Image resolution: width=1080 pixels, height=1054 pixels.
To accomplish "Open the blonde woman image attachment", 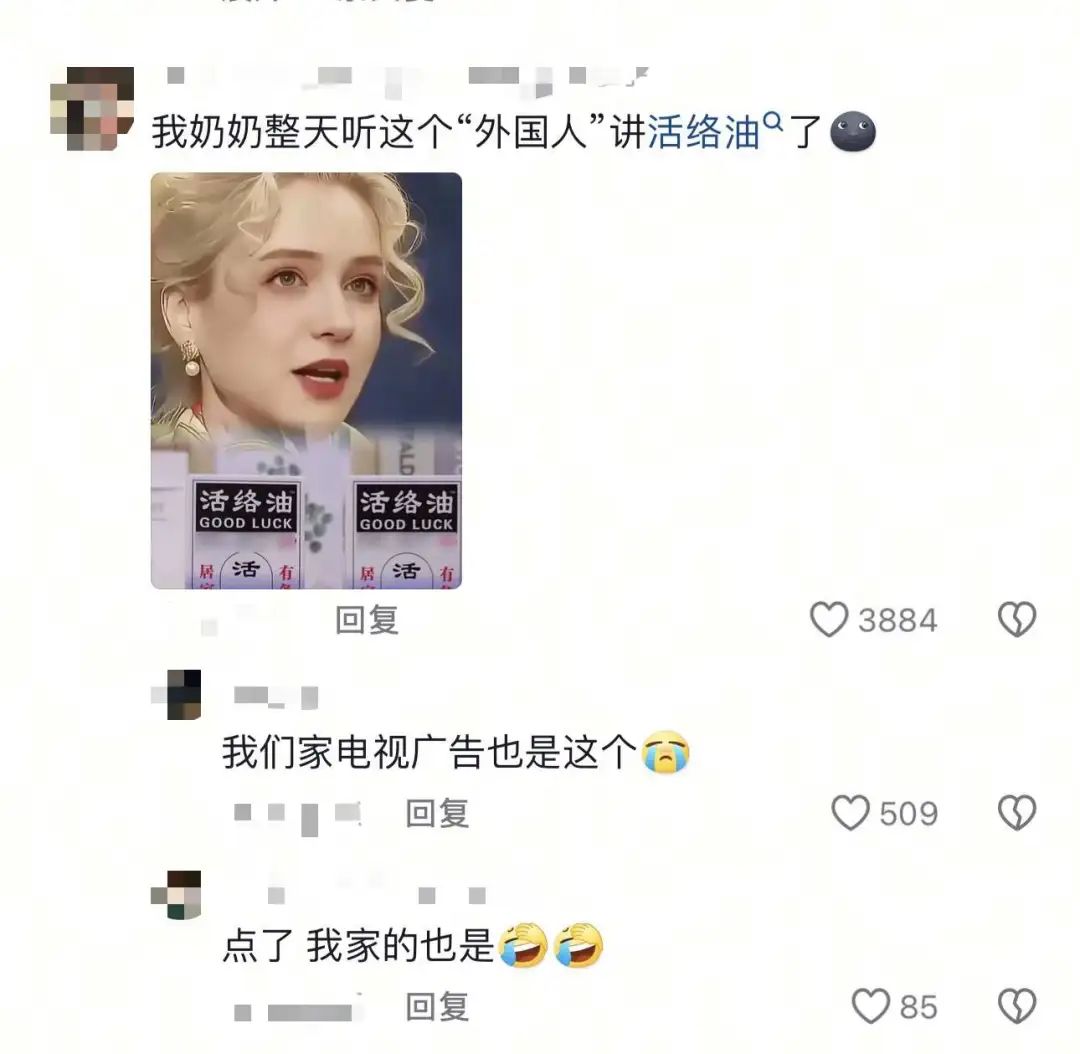I will coord(306,380).
